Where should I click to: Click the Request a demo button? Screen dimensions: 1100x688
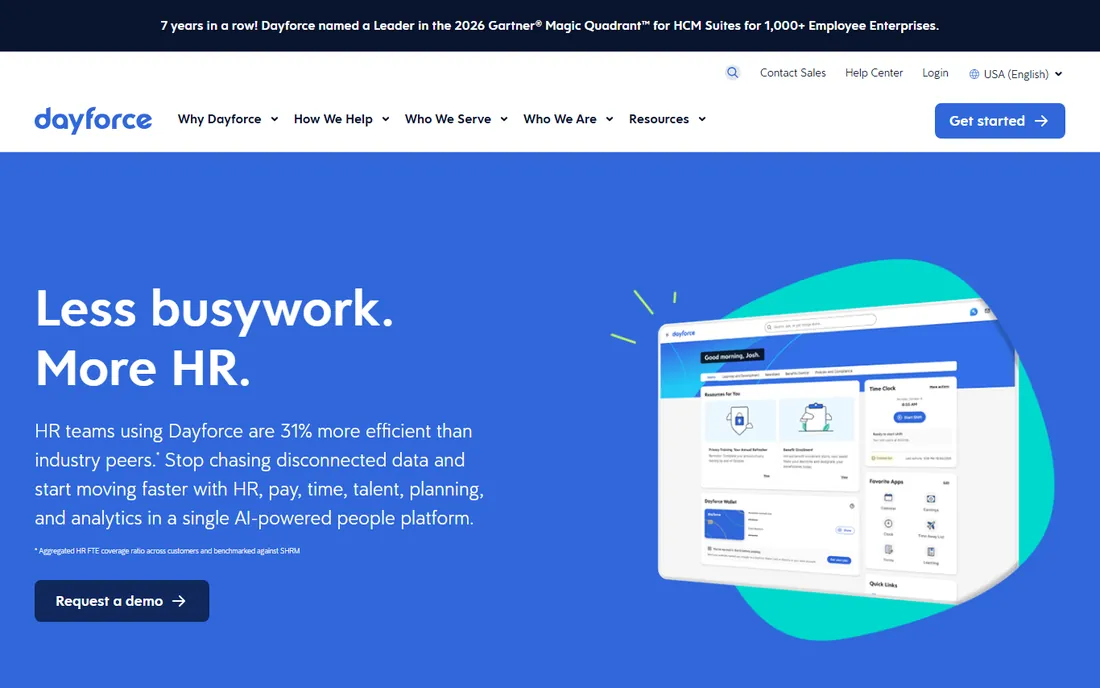tap(122, 601)
